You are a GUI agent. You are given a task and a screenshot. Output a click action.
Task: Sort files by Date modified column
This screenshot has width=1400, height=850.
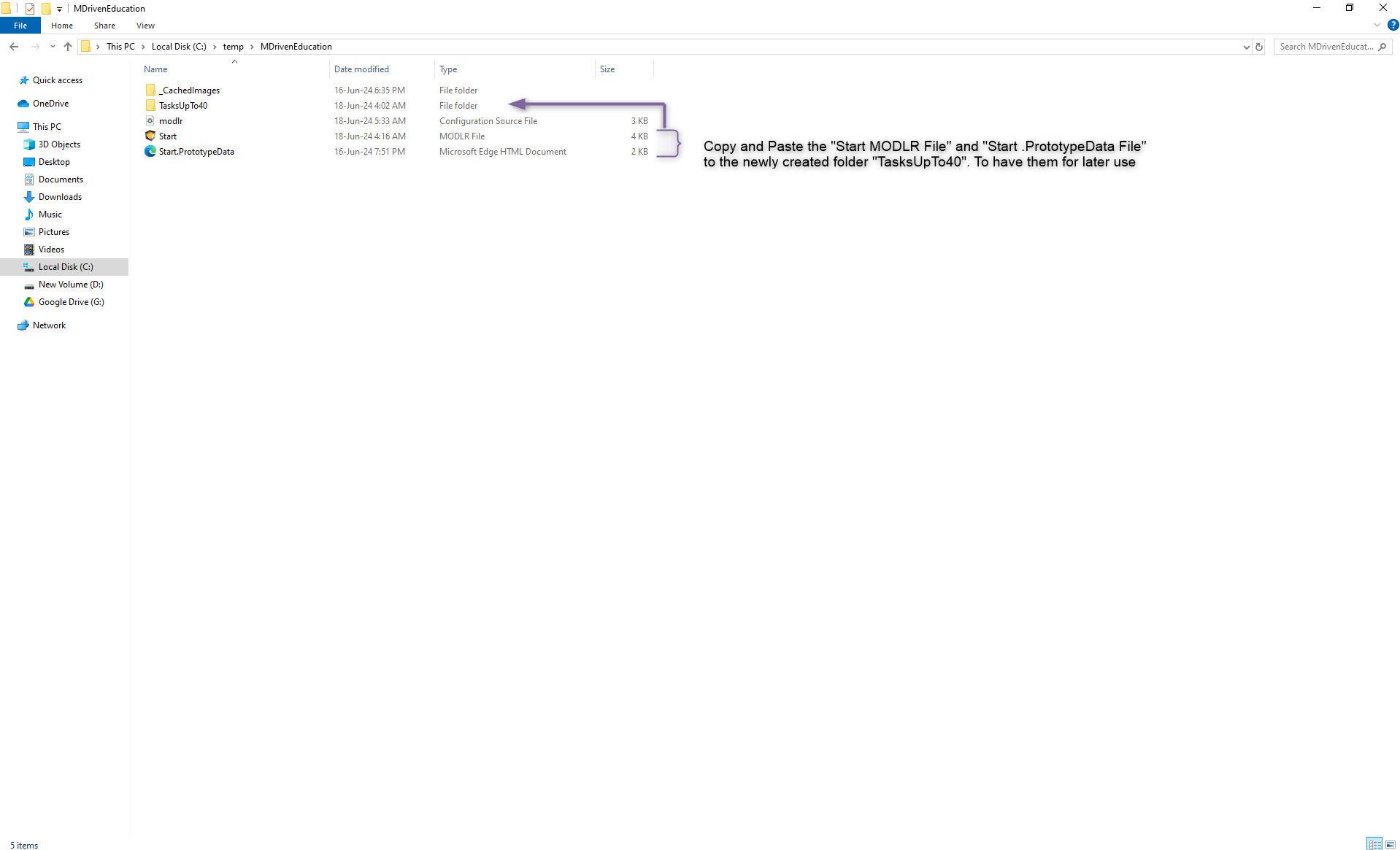click(x=362, y=69)
